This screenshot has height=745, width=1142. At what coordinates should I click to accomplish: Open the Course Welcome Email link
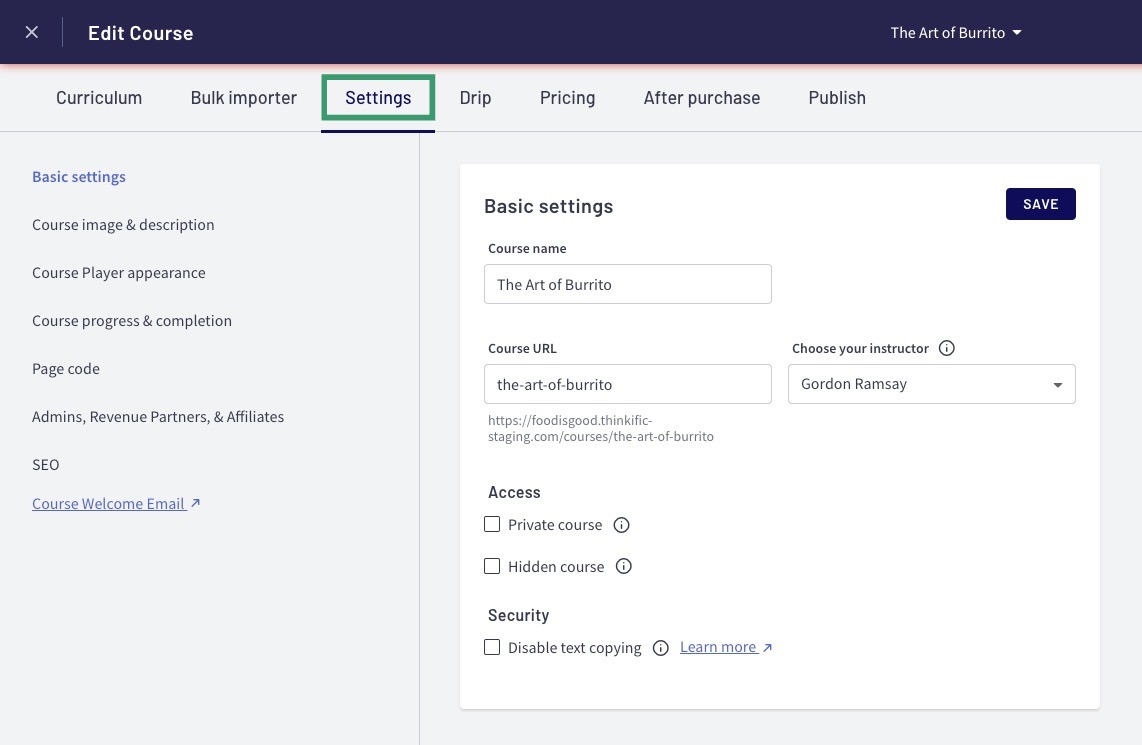(x=108, y=504)
